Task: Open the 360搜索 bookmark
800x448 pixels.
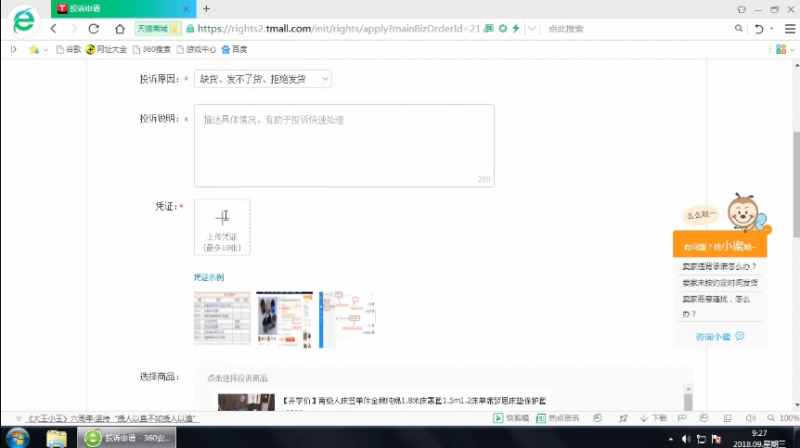Action: (x=152, y=49)
